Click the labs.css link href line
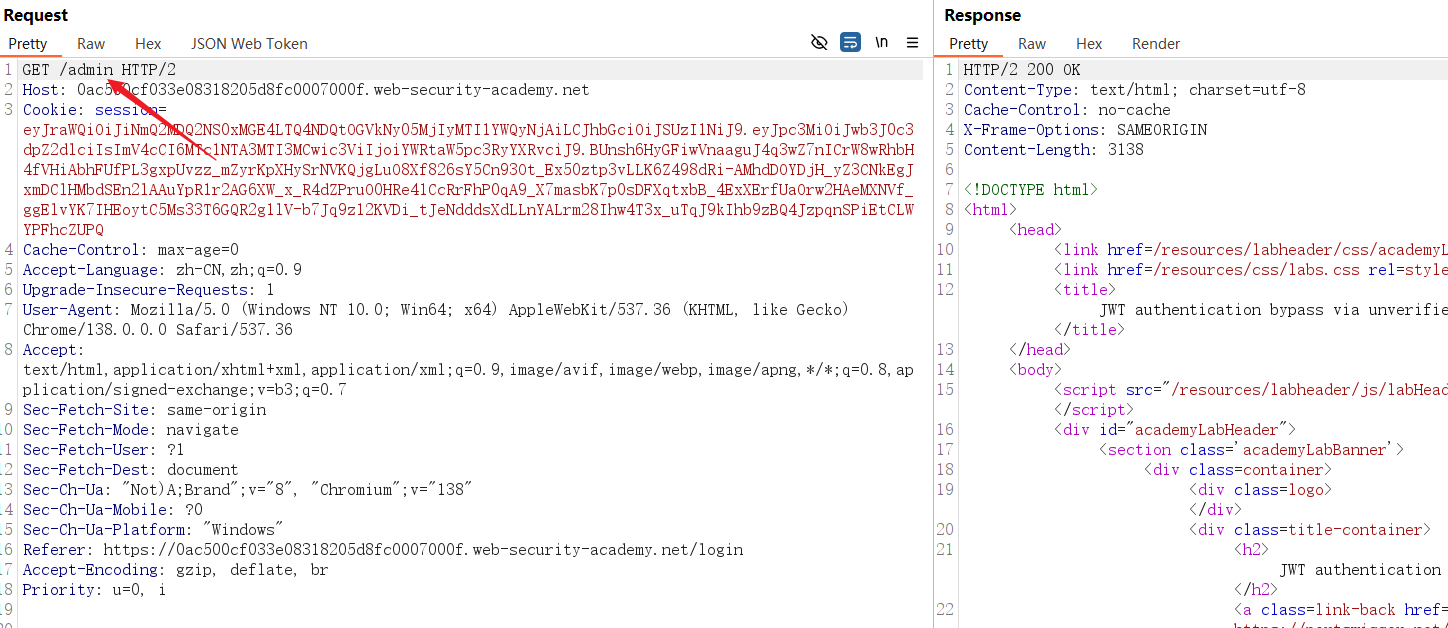1448x628 pixels. coord(1250,270)
